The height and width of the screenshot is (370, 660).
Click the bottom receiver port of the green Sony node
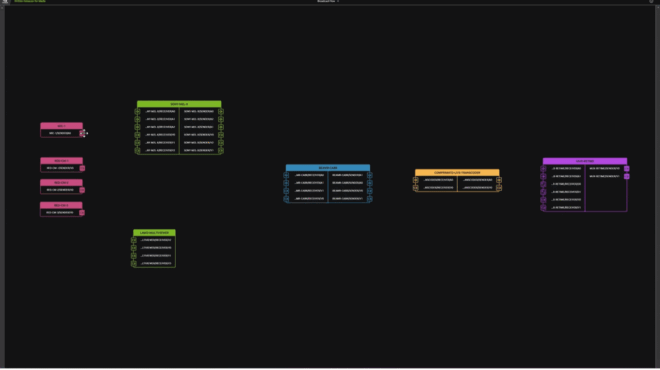[x=137, y=150]
